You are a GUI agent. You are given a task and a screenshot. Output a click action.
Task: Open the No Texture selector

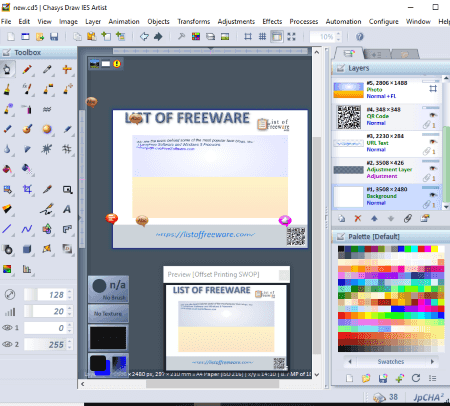click(108, 314)
